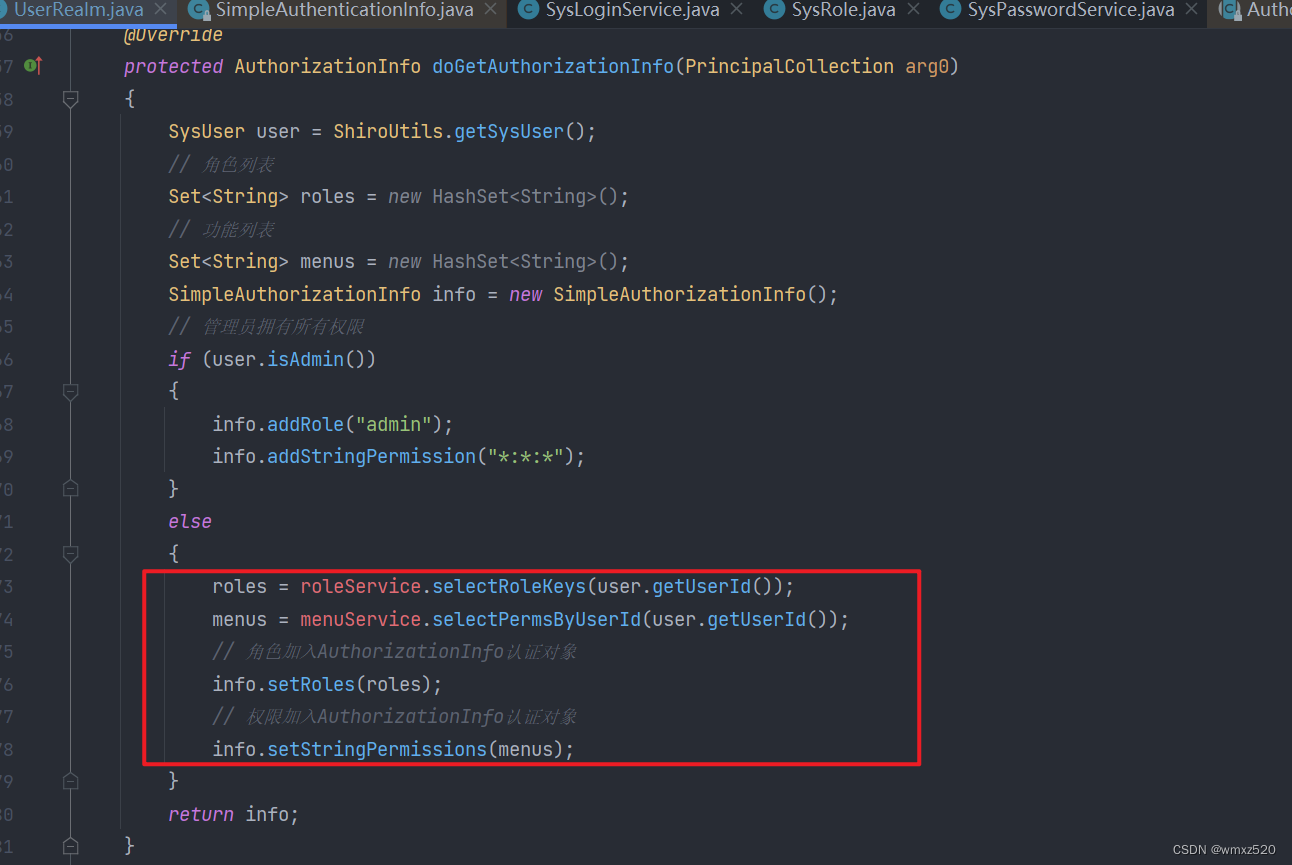This screenshot has height=865, width=1292.
Task: Click the AuthorizationInfo return type
Action: (327, 66)
